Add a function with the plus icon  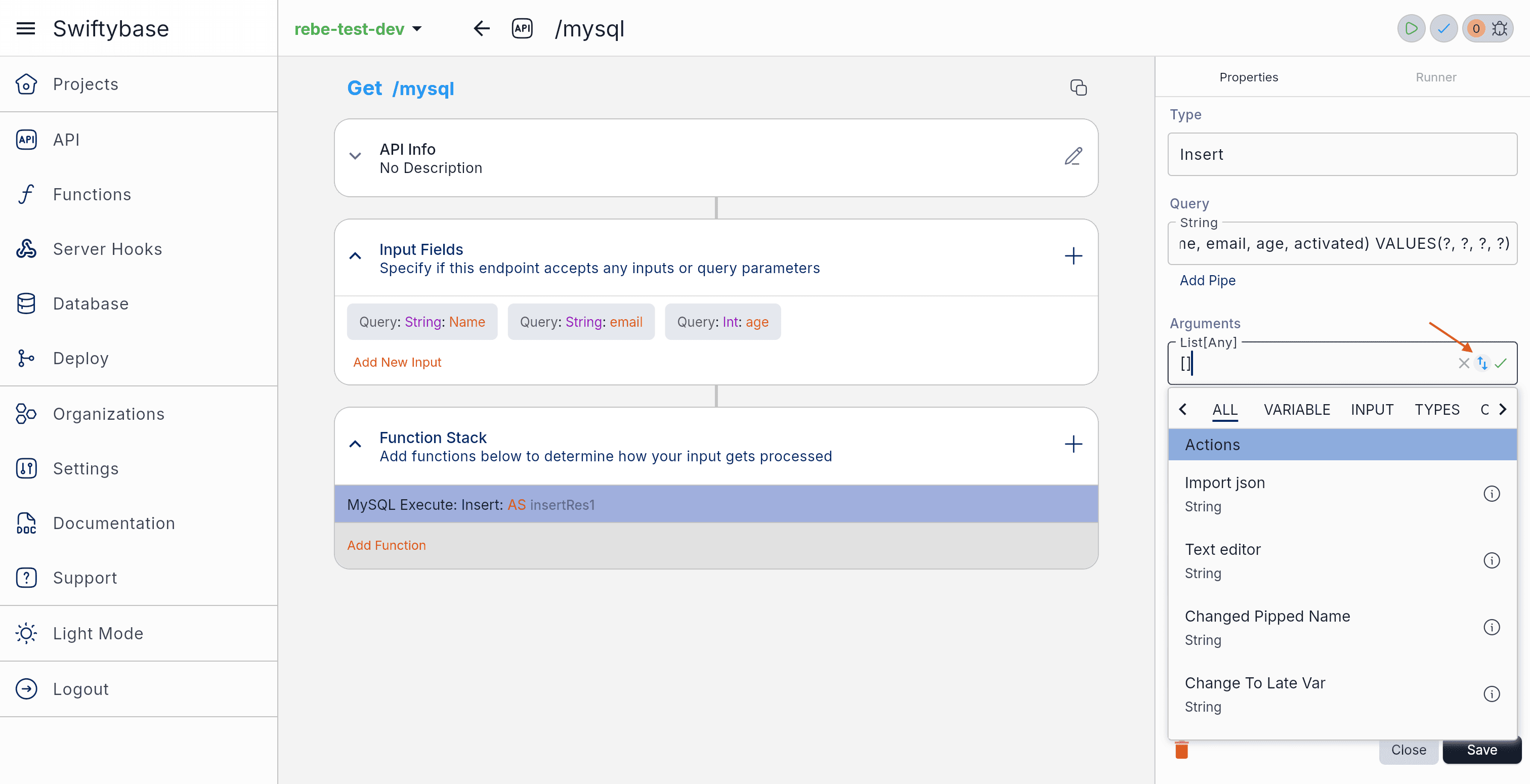1073,444
